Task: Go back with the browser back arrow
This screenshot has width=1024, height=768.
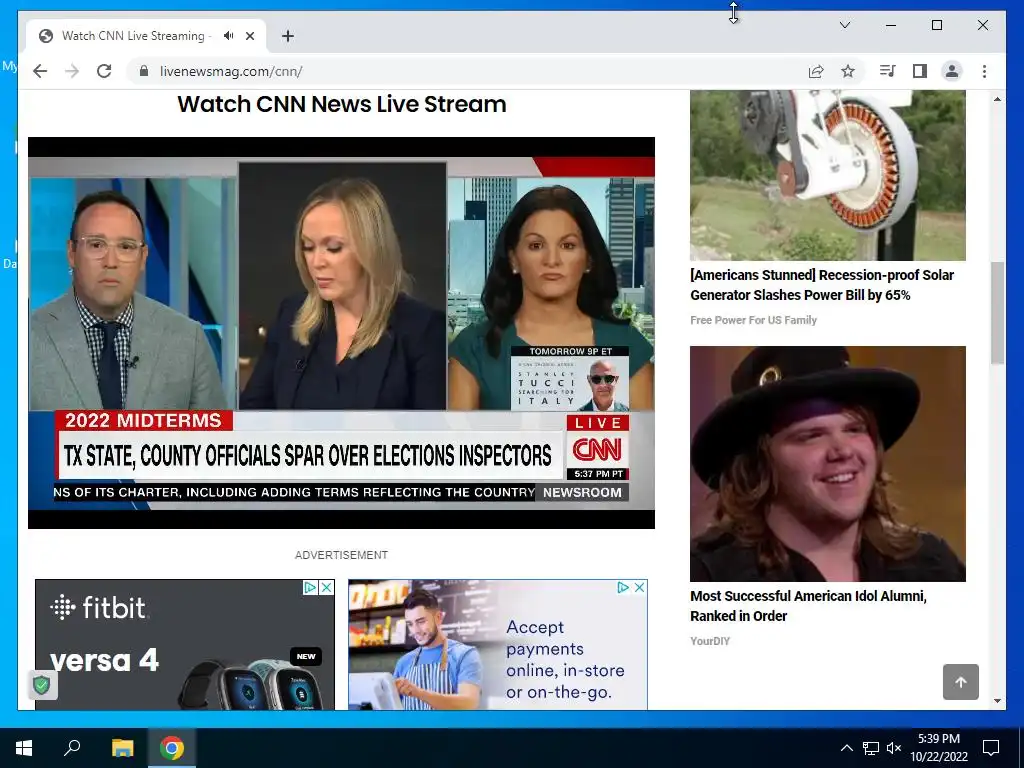Action: (40, 71)
